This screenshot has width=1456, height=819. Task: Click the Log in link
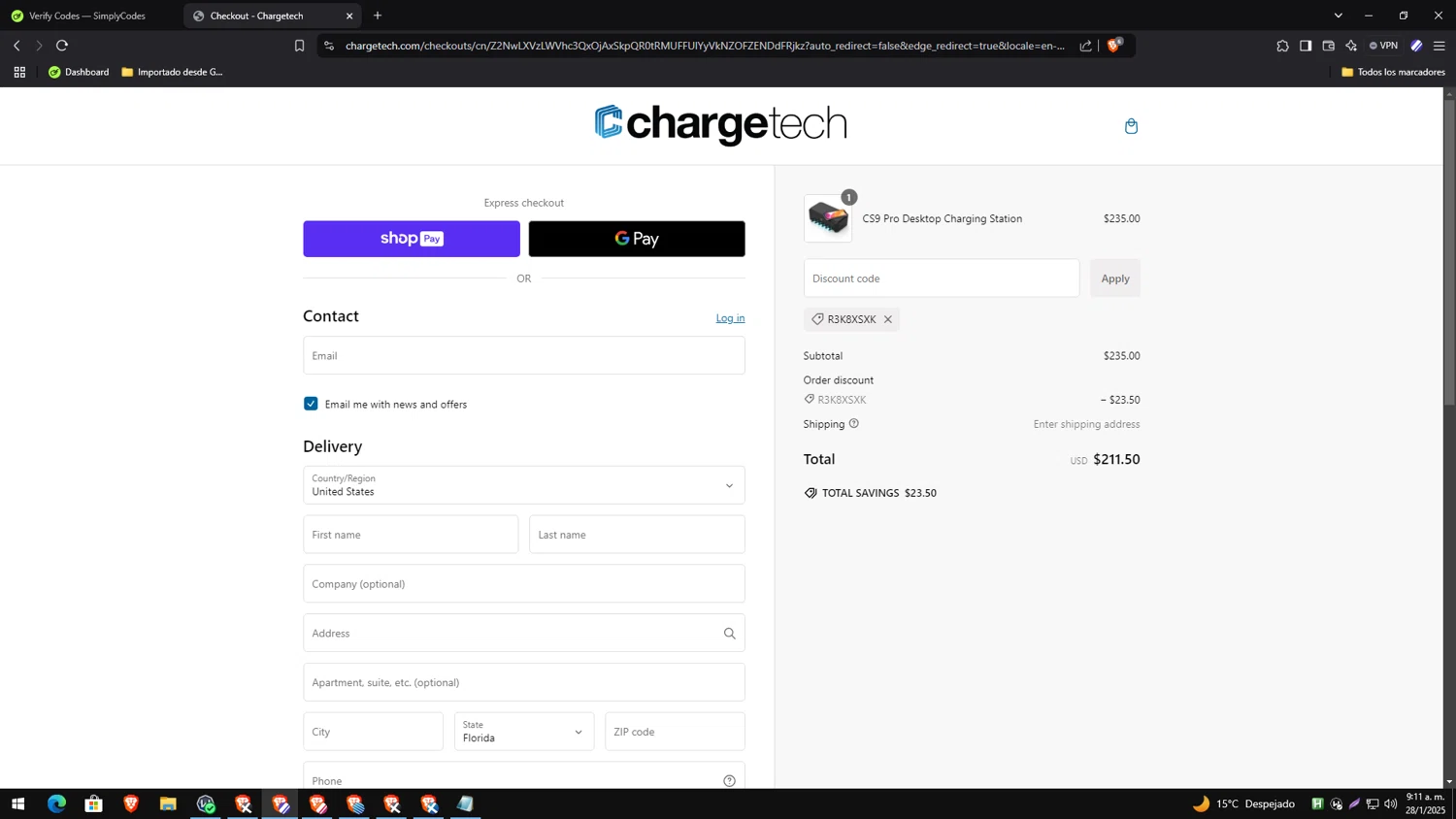tap(730, 318)
